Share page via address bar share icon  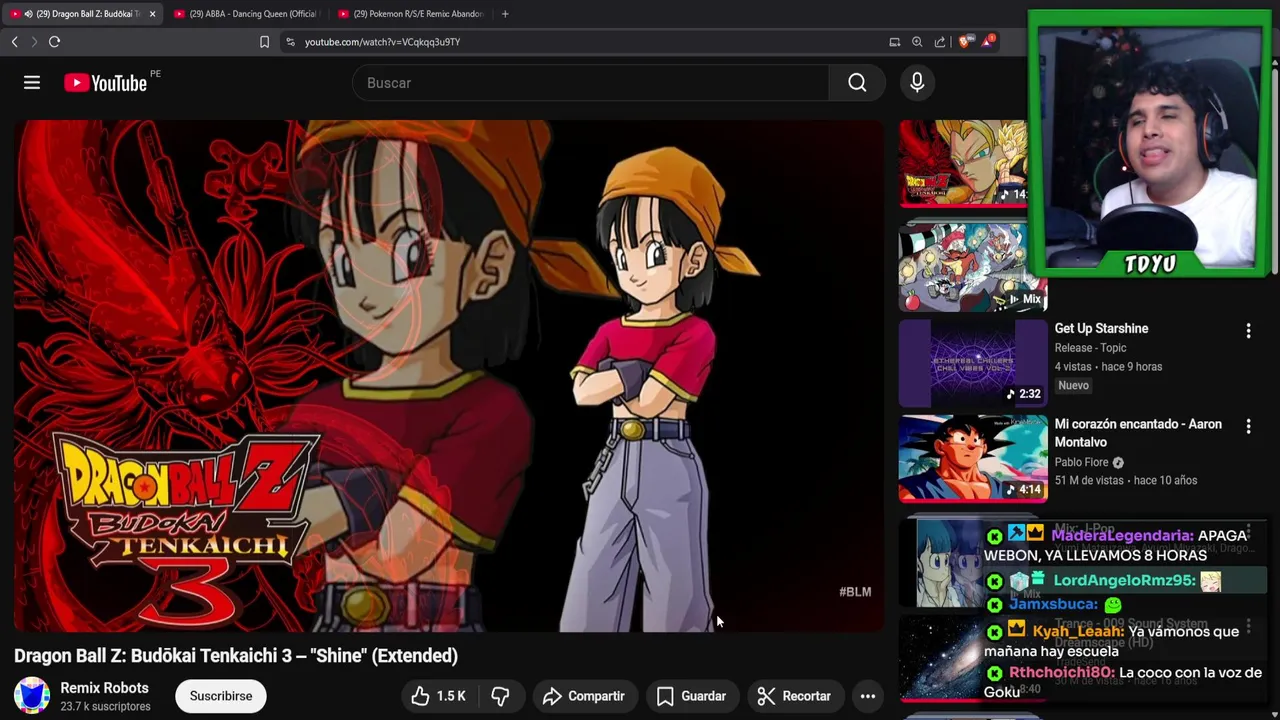(940, 42)
